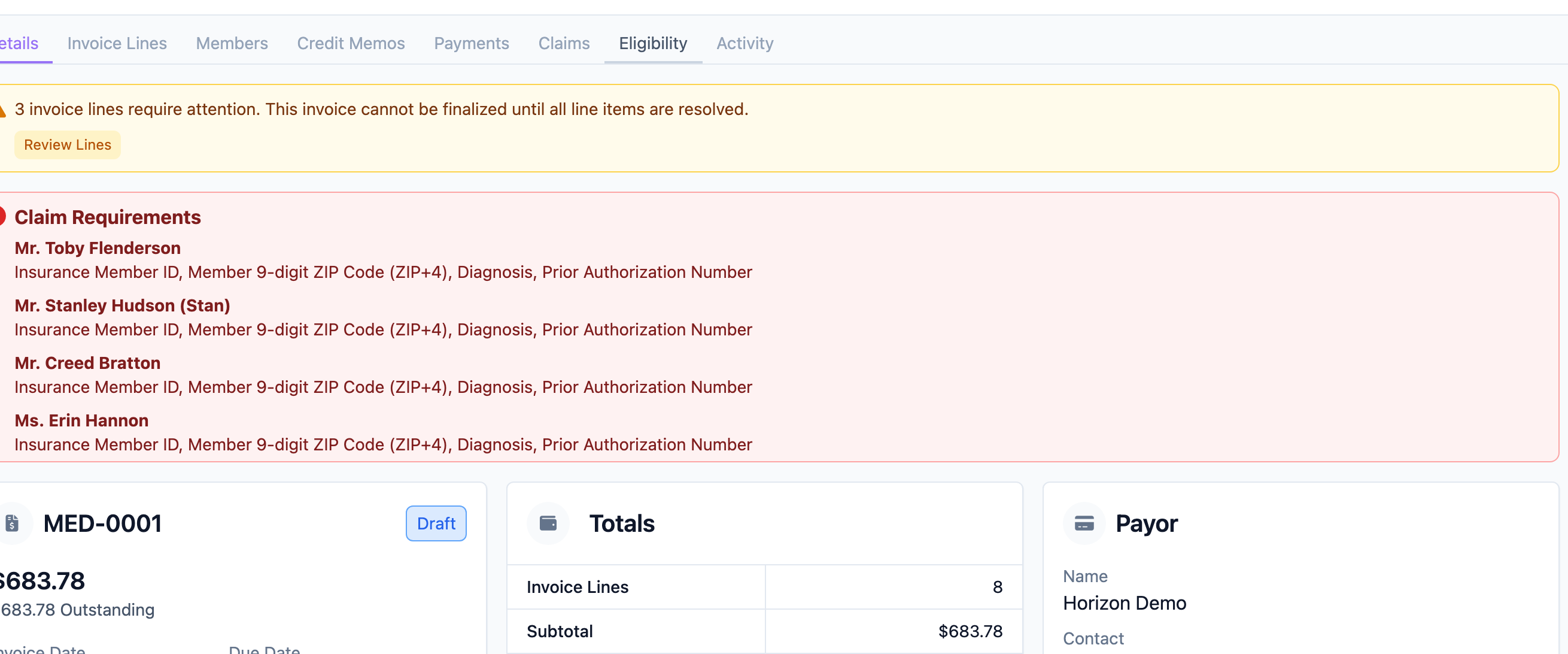The image size is (1568, 654).
Task: Click the Payor card heading
Action: [x=1146, y=523]
